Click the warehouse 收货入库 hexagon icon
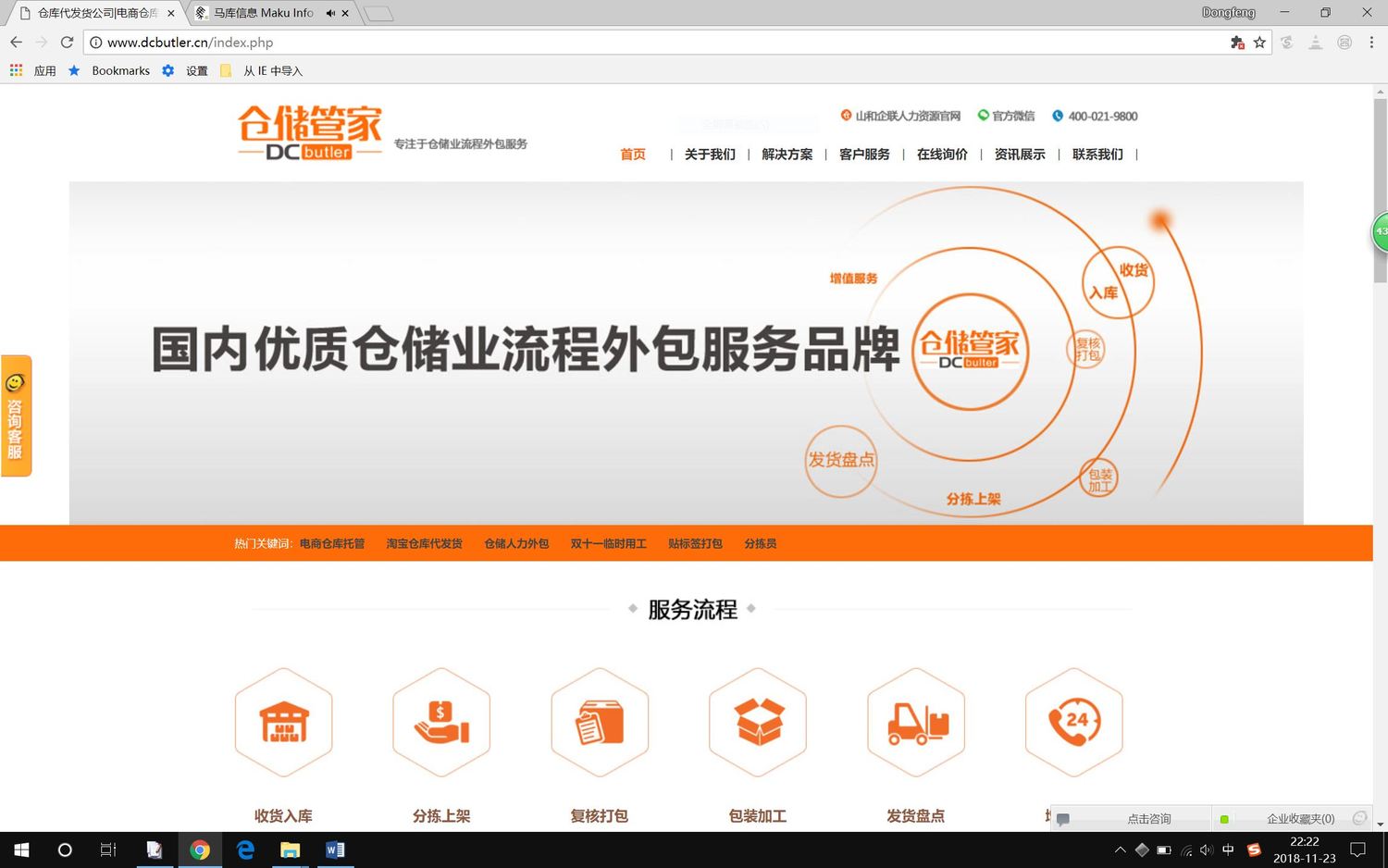 coord(283,722)
